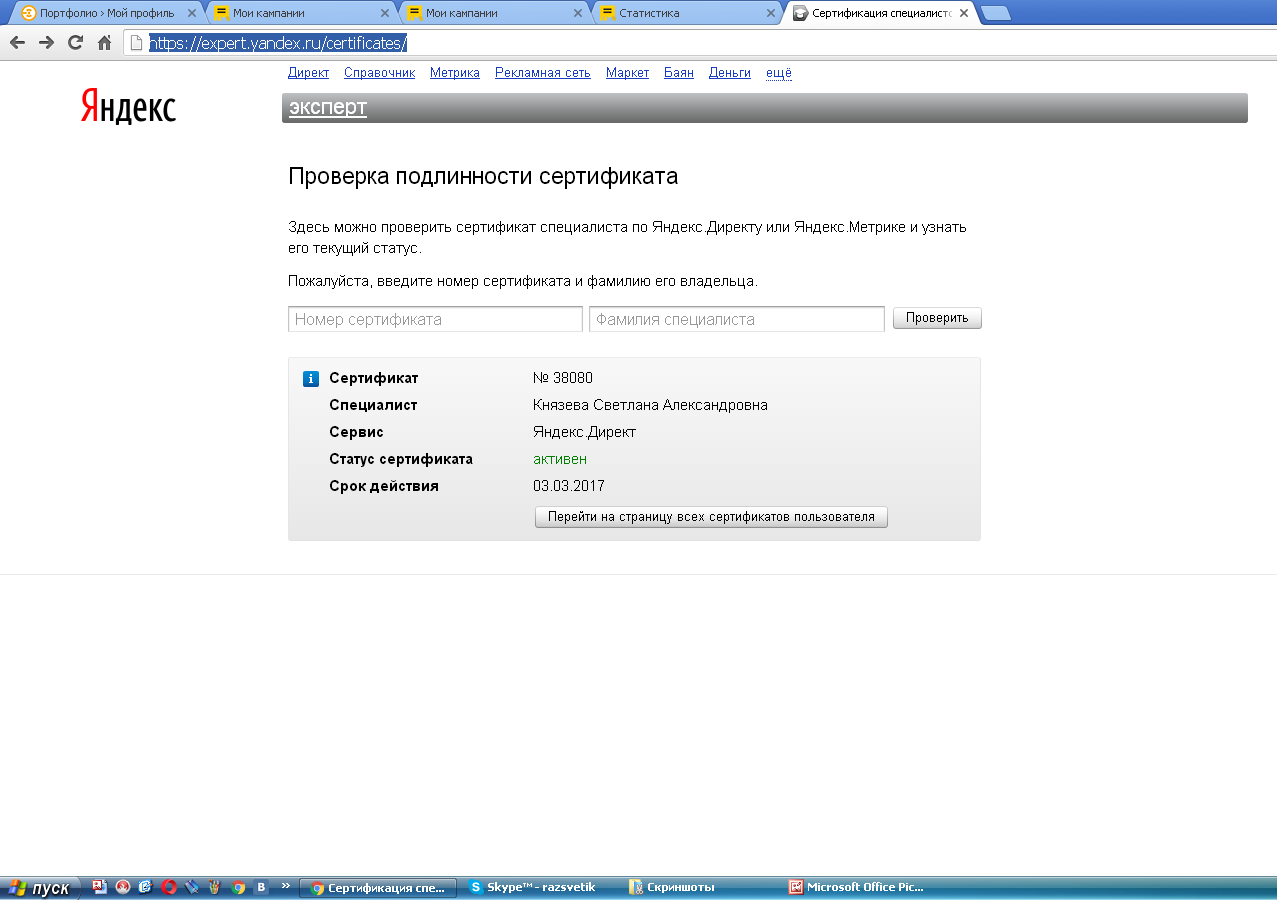Open a new browser tab
The width and height of the screenshot is (1277, 900).
pyautogui.click(x=996, y=13)
